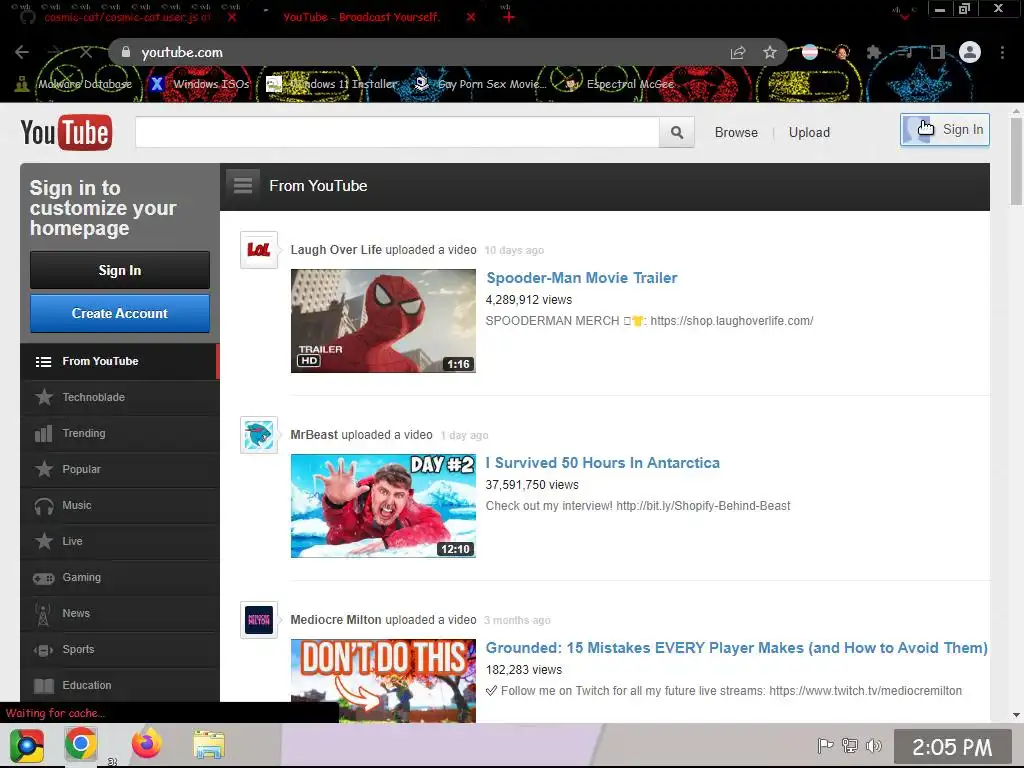Open network icon in system tray
The height and width of the screenshot is (768, 1024).
850,745
